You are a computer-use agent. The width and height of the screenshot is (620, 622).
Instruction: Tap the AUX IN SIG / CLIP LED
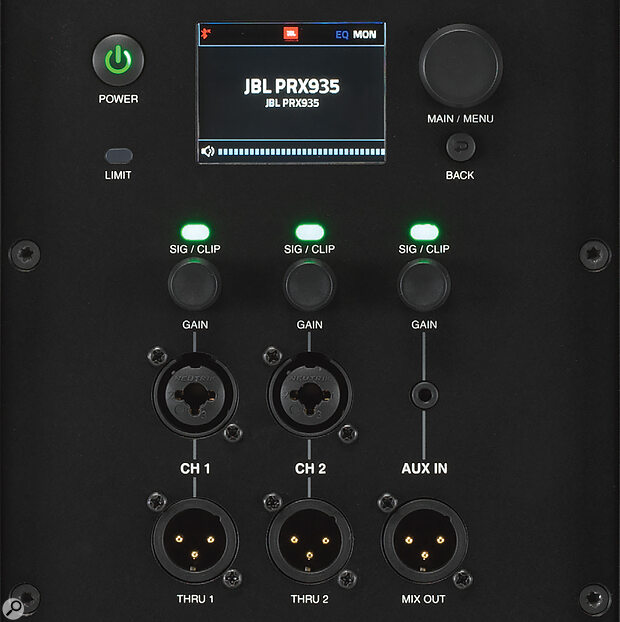click(x=424, y=232)
